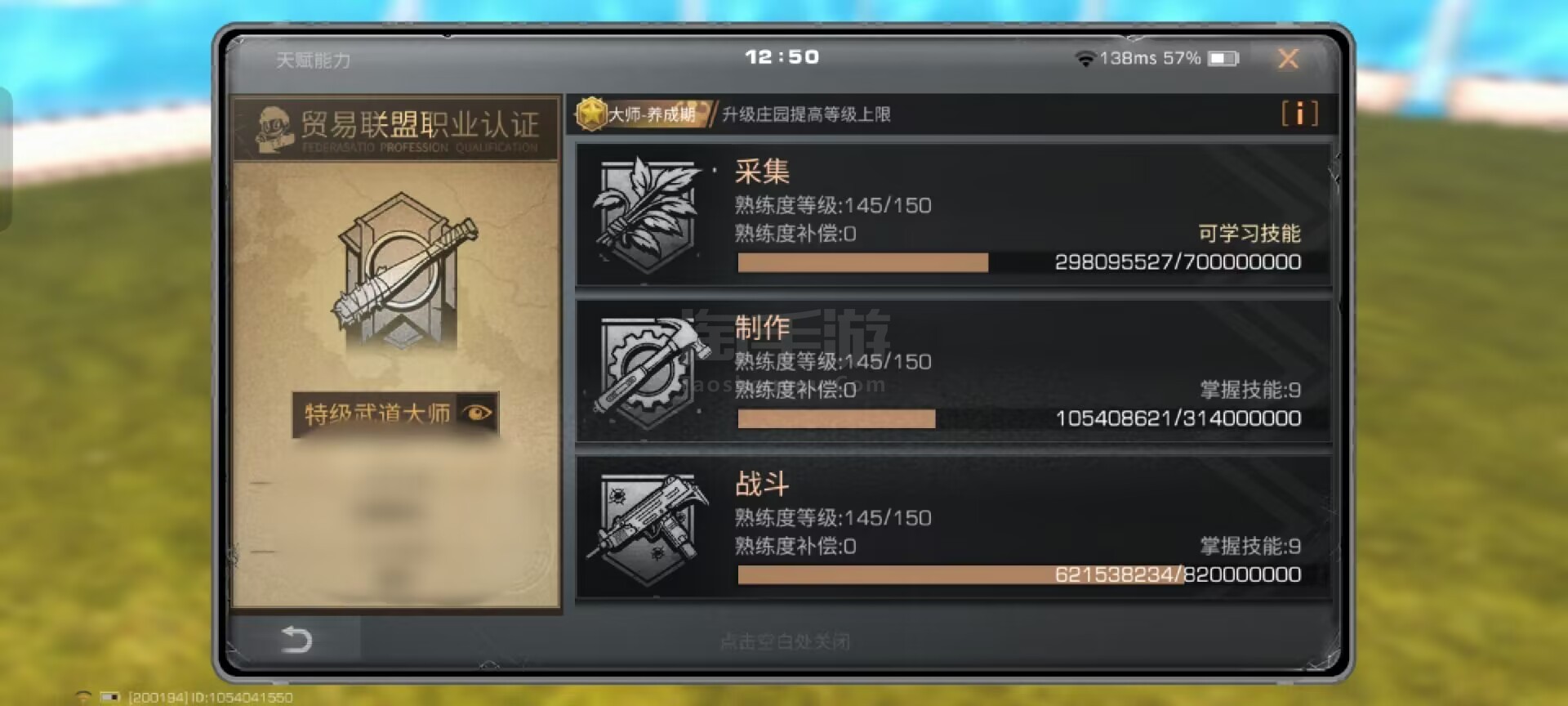Open the 采集 gathering leaf badge icon
Viewport: 1568px width, 706px height.
coord(648,214)
